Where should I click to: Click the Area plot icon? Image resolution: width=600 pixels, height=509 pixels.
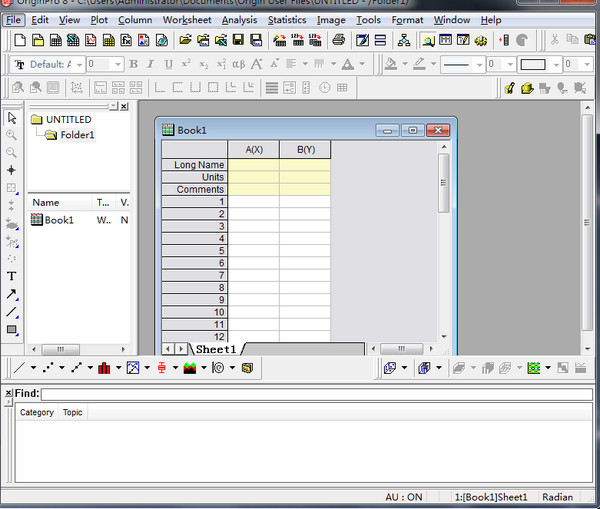coord(190,368)
